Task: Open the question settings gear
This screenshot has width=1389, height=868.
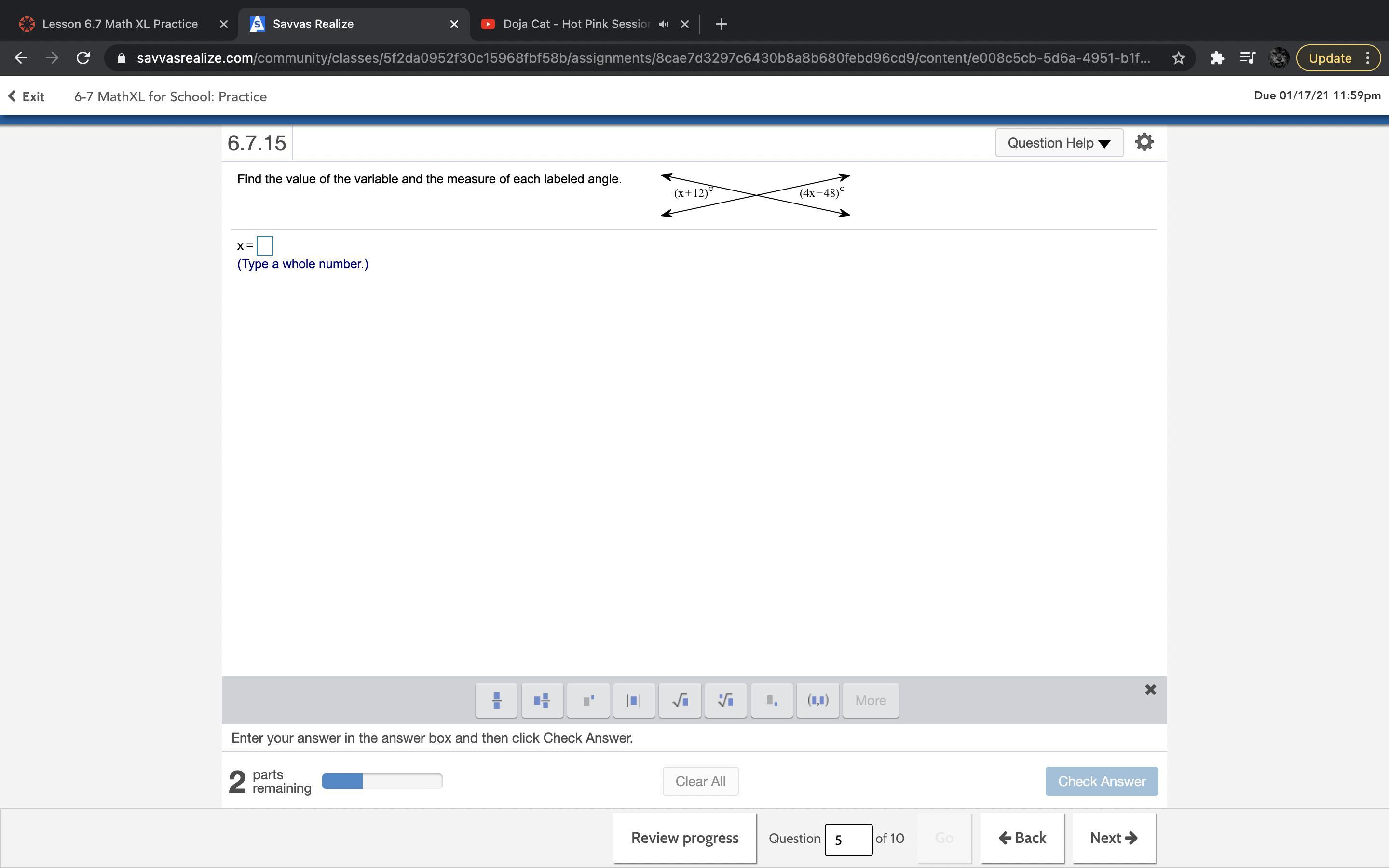Action: 1144,142
